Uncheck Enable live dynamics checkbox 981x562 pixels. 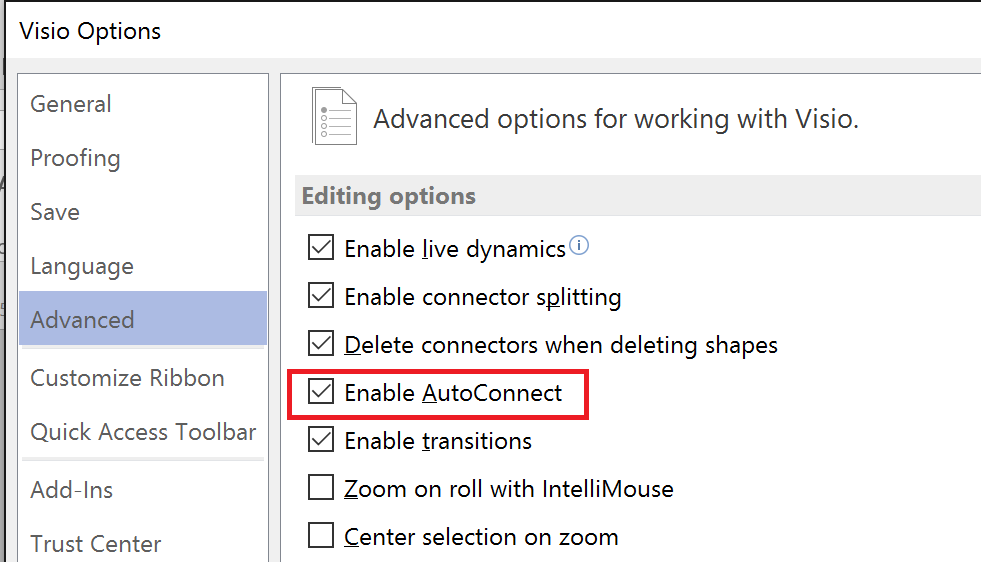click(x=321, y=248)
